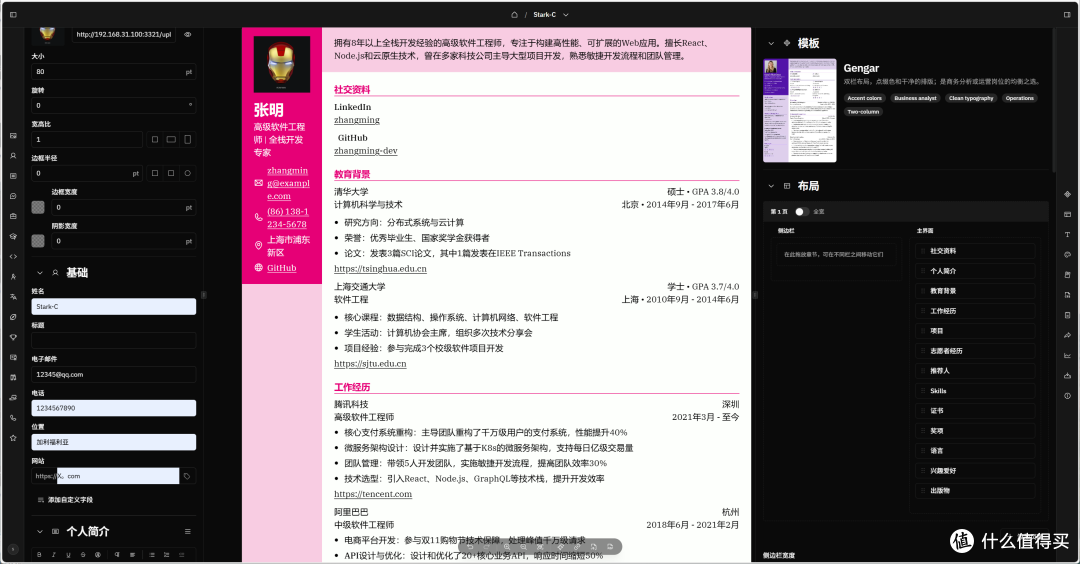Toggle the 全宽 full-width switch
Viewport: 1080px width, 564px height.
click(x=801, y=211)
